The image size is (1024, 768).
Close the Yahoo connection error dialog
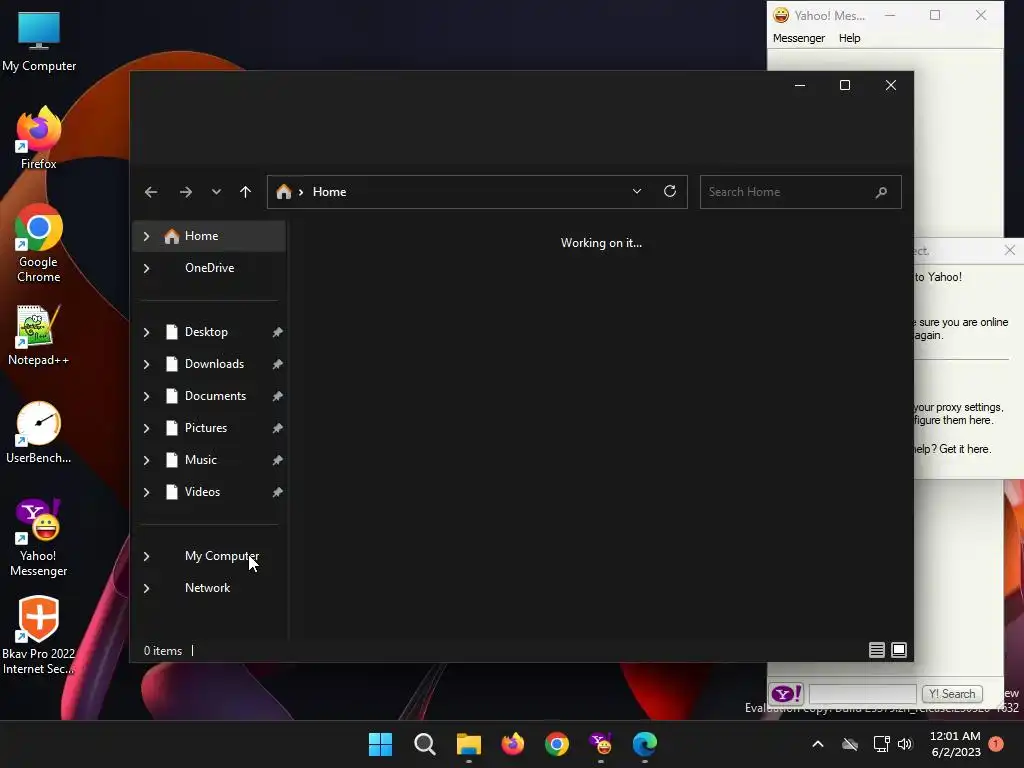click(x=1010, y=250)
